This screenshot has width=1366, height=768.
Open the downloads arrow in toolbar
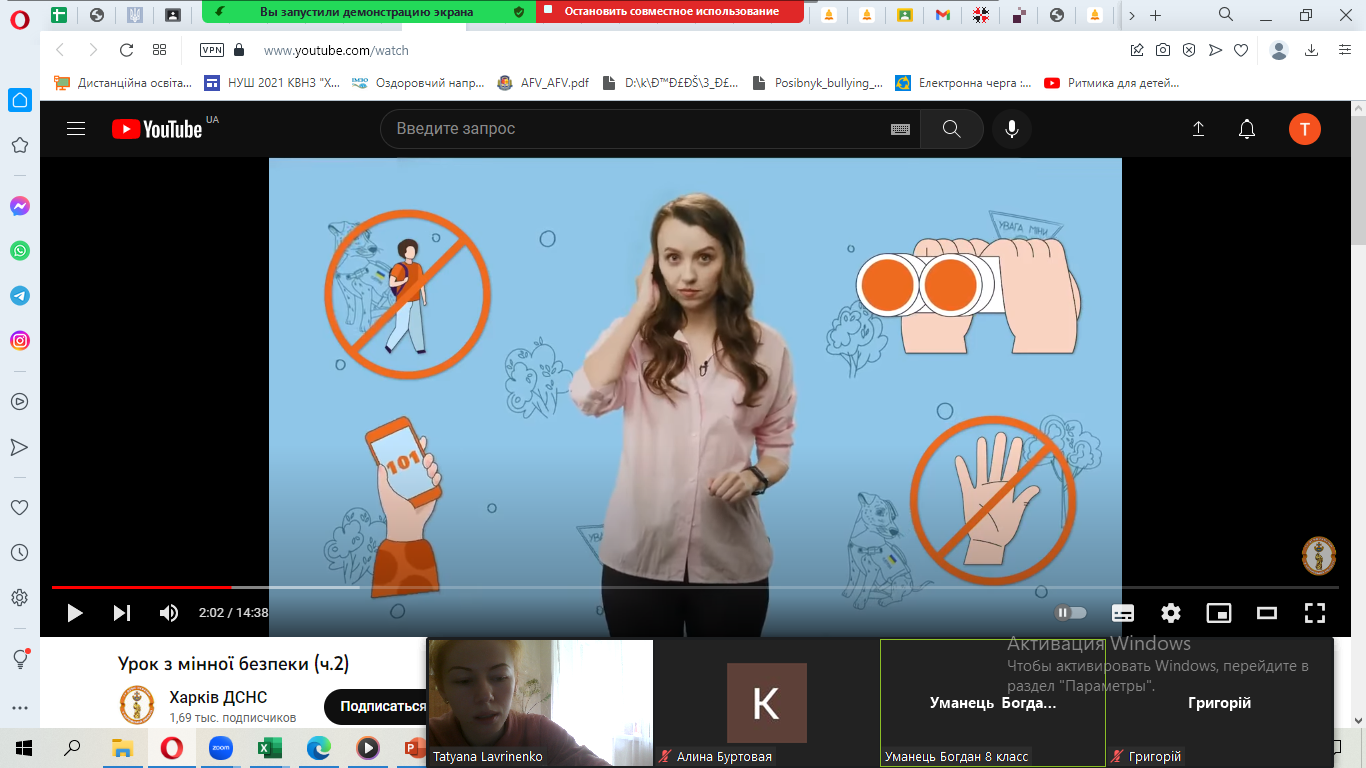pyautogui.click(x=1312, y=50)
